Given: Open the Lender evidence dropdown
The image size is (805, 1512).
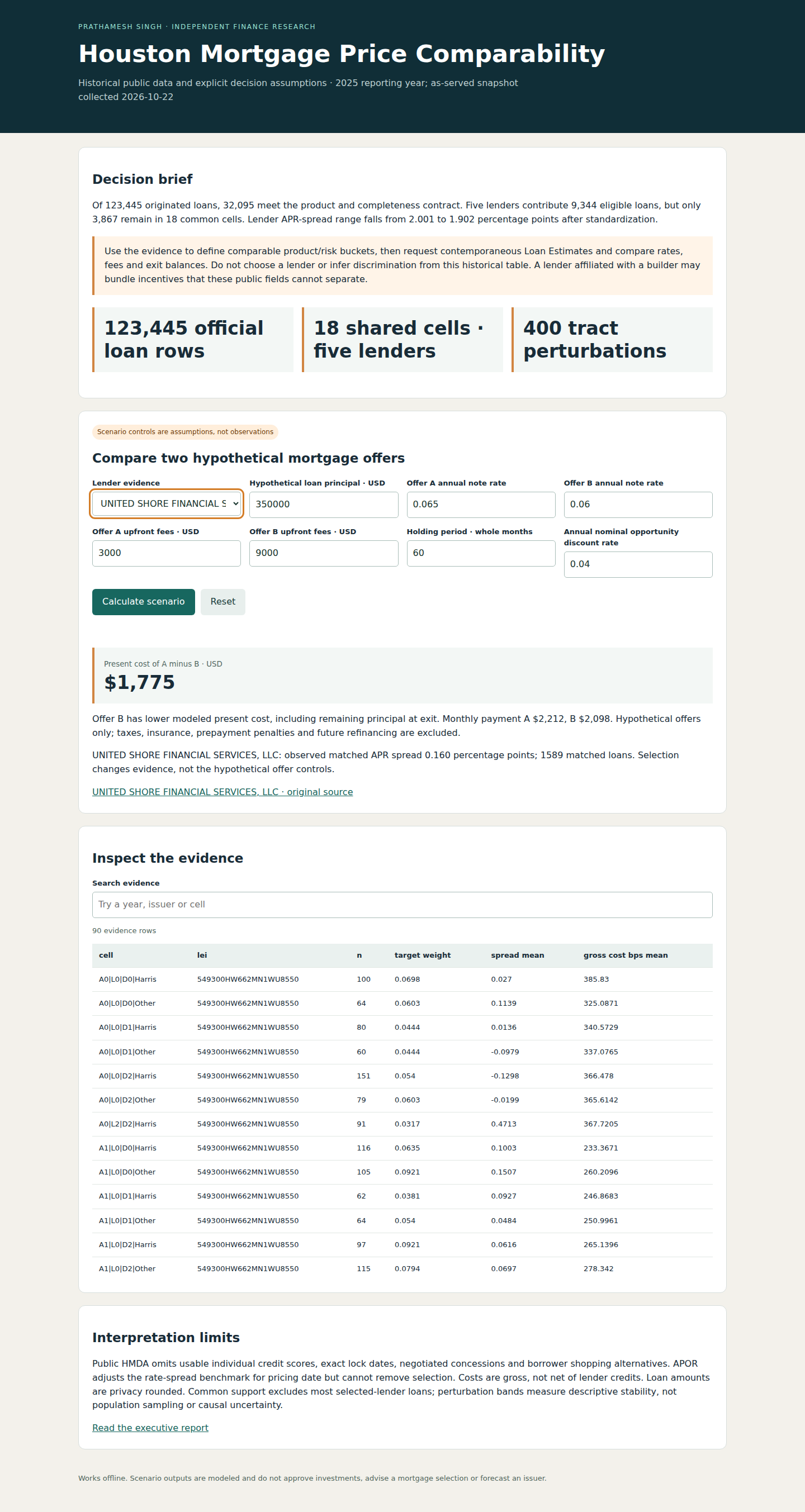Looking at the screenshot, I should [166, 503].
